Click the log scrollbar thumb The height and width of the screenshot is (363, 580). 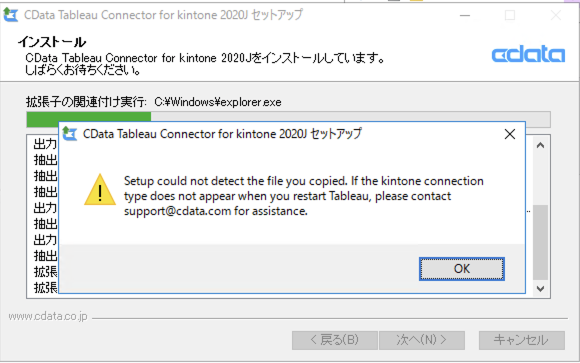(540, 242)
